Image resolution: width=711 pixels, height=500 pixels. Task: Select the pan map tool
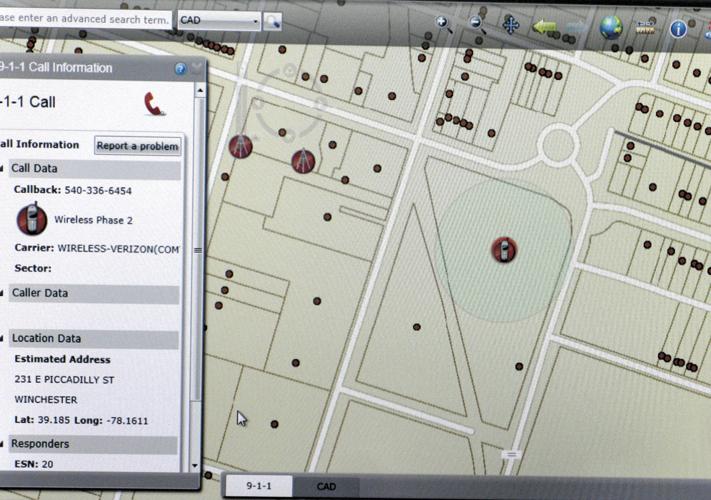(511, 25)
